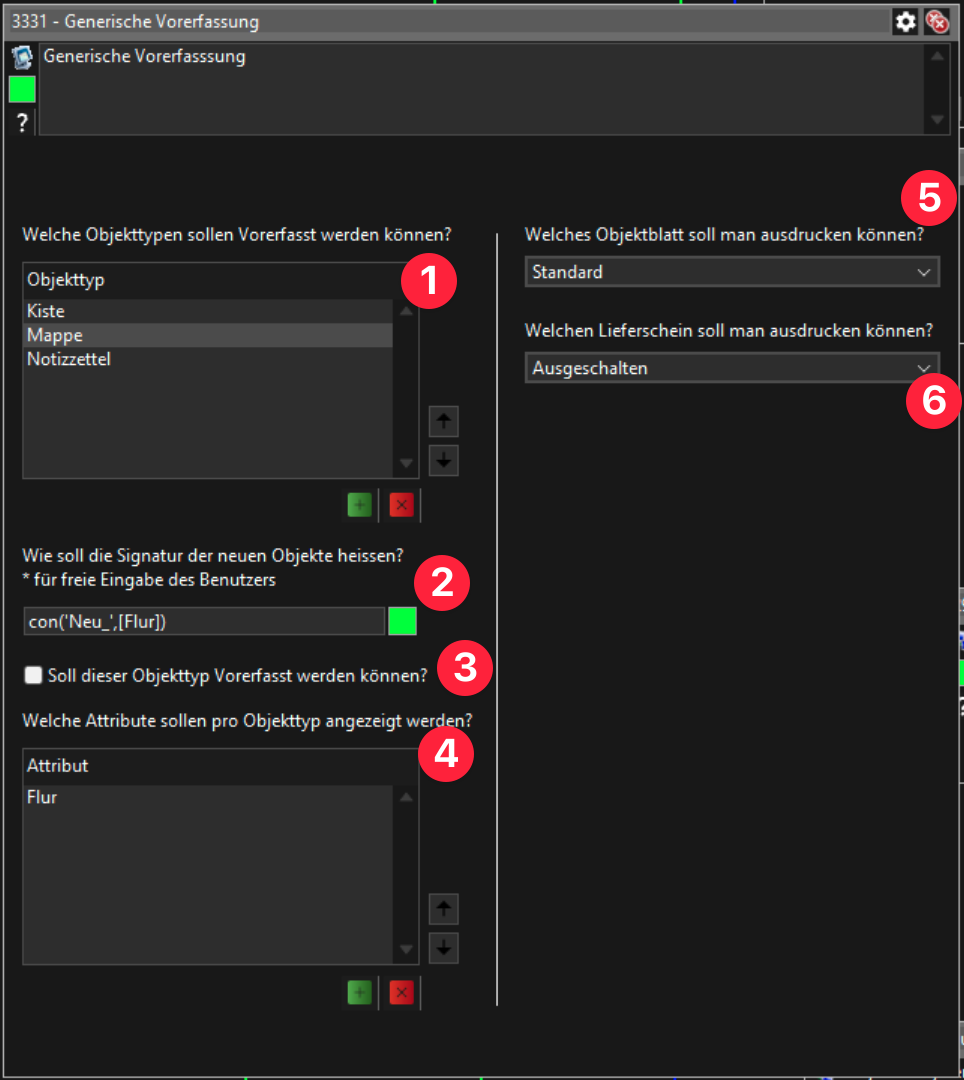The image size is (964, 1080).
Task: Move Attribut up with arrow button
Action: pos(443,909)
